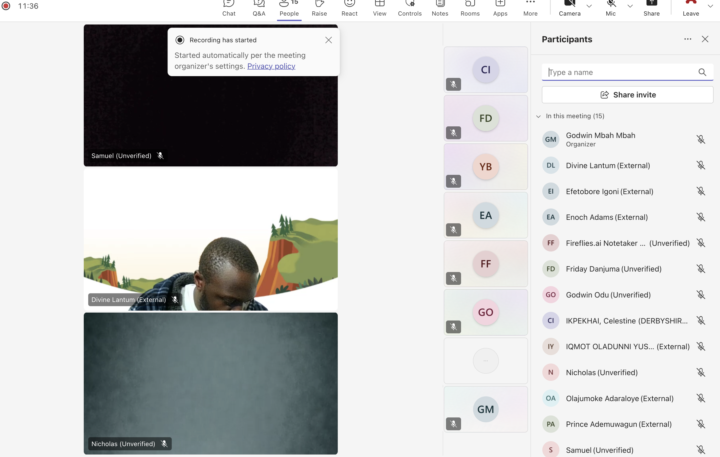The image size is (720, 457).
Task: Expand Camera options dropdown arrow
Action: click(589, 6)
